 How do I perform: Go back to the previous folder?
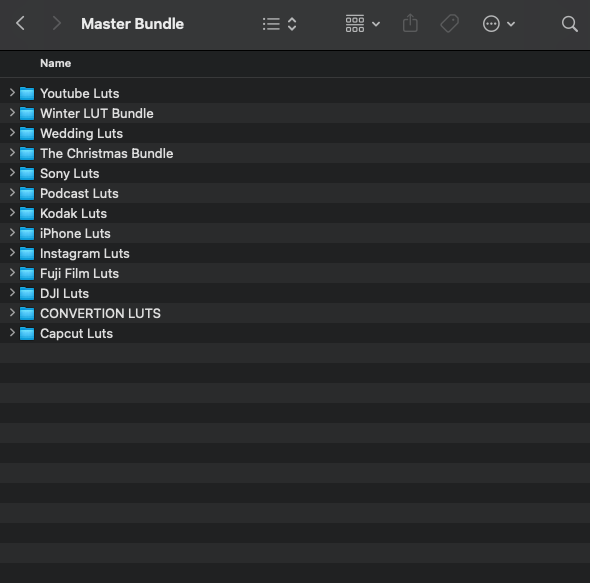tap(20, 23)
